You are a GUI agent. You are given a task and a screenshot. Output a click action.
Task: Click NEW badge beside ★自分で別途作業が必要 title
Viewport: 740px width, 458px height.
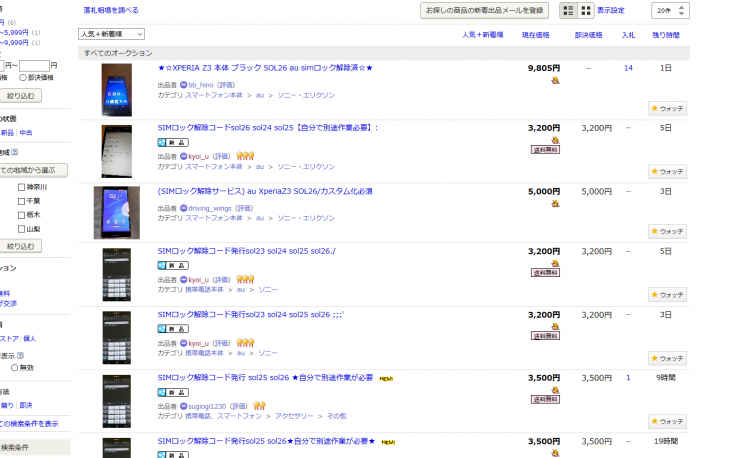click(386, 379)
